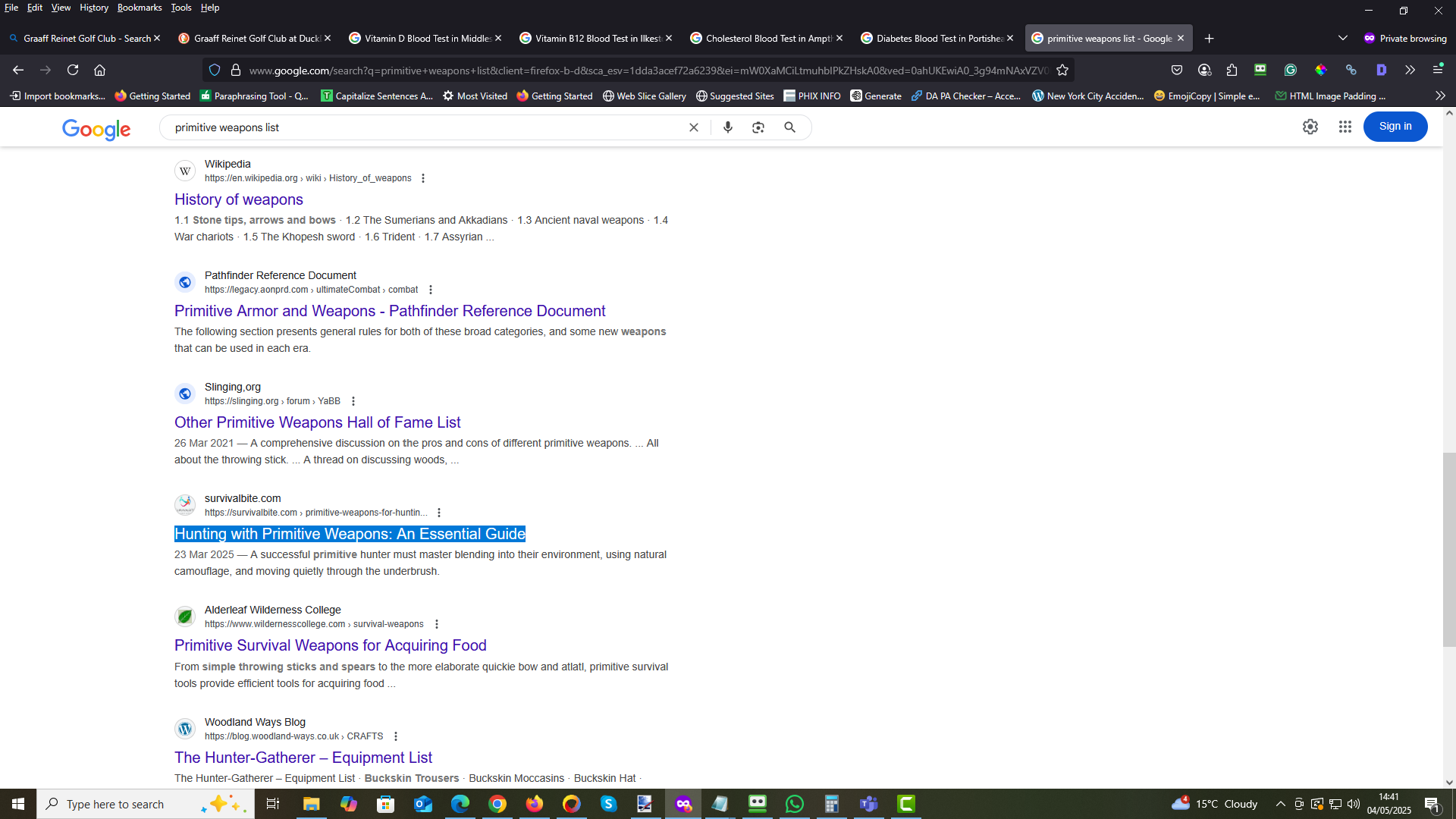Open the site padlock info icon

point(236,70)
